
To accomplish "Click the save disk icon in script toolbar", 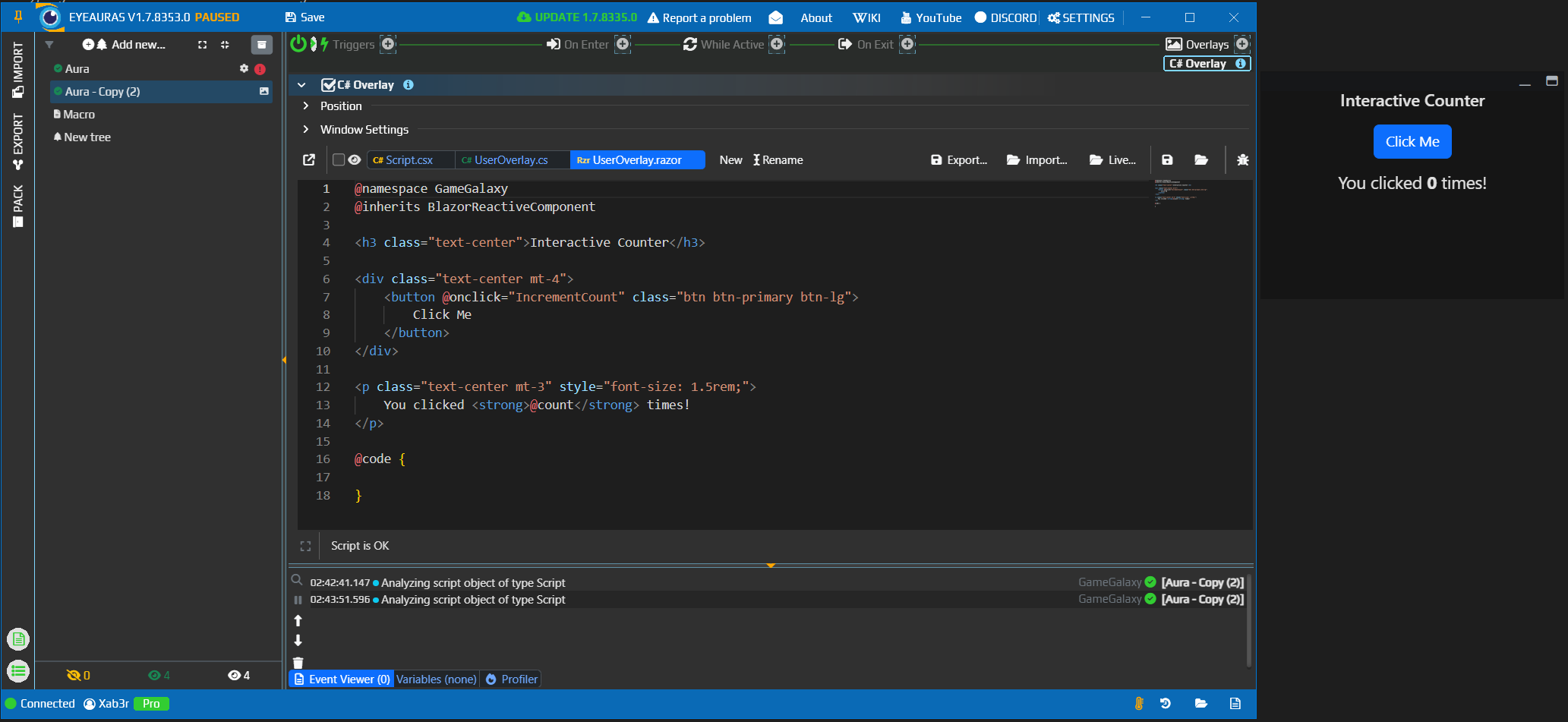I will (x=1167, y=159).
